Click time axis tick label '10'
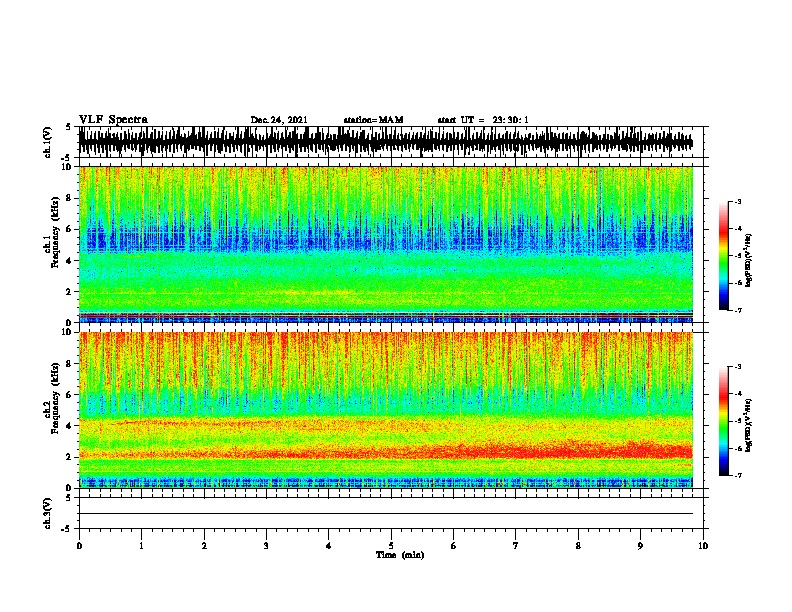Screen dimensions: 792x612 [703, 546]
